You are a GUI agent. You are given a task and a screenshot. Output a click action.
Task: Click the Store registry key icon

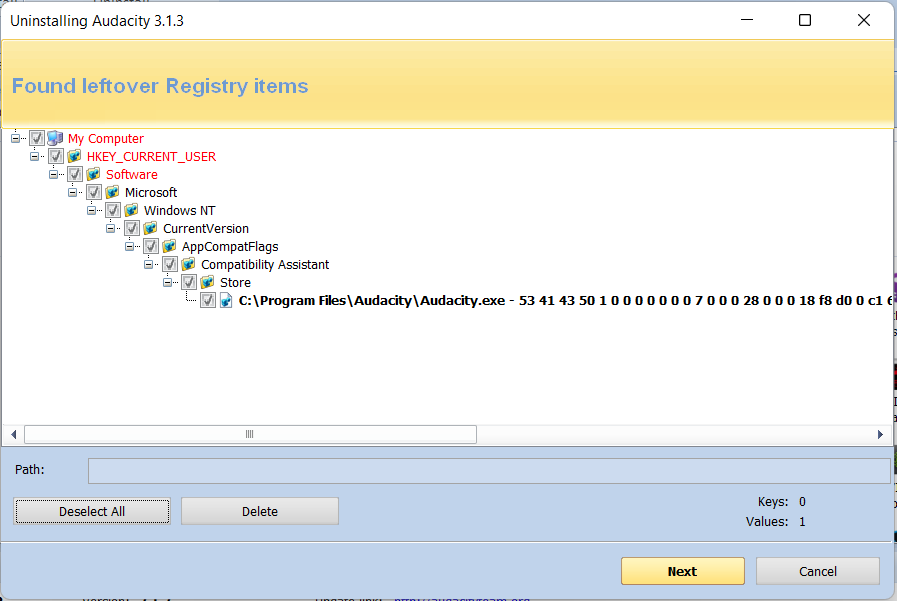(x=208, y=282)
